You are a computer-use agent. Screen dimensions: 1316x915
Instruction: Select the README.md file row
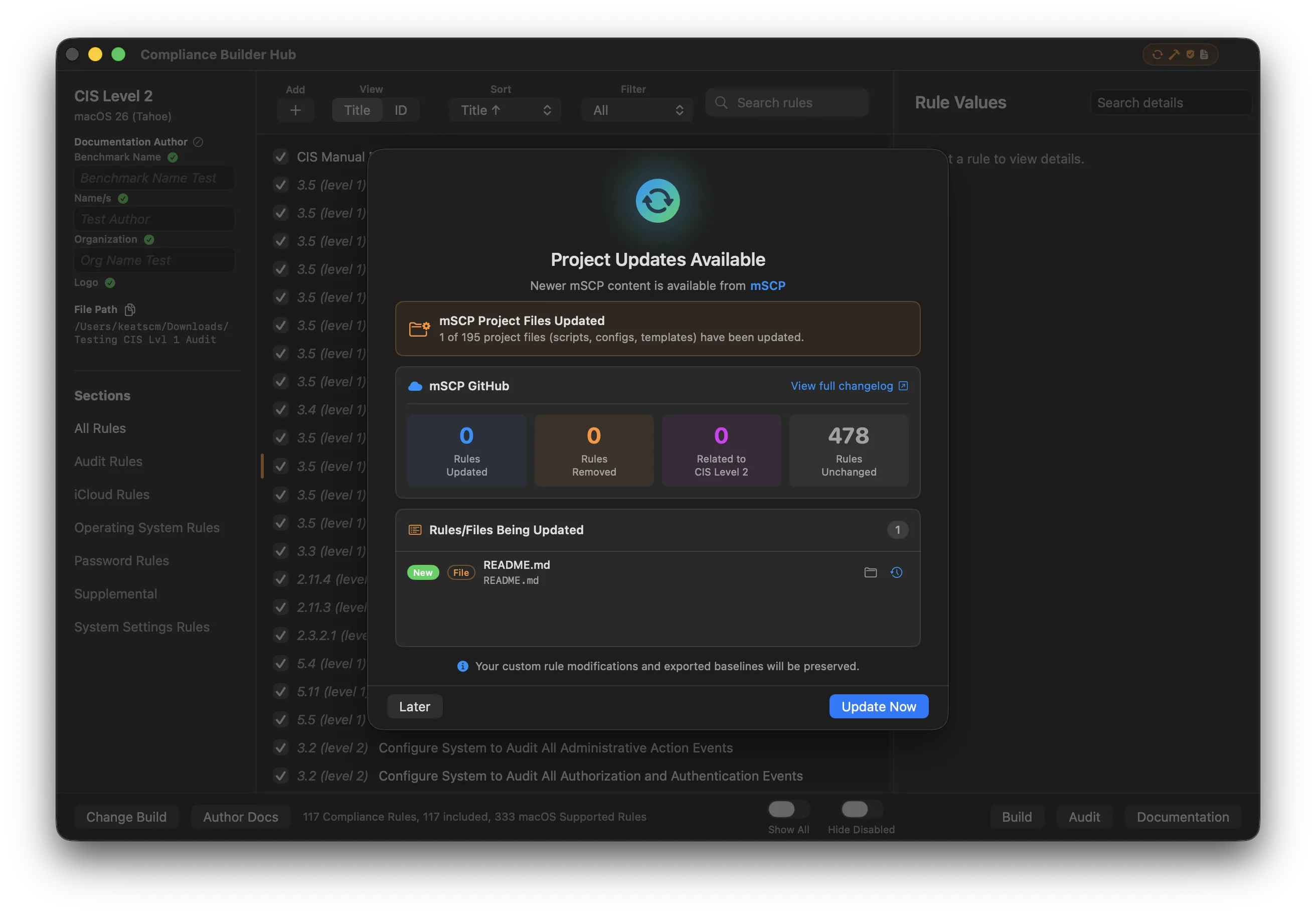(657, 572)
